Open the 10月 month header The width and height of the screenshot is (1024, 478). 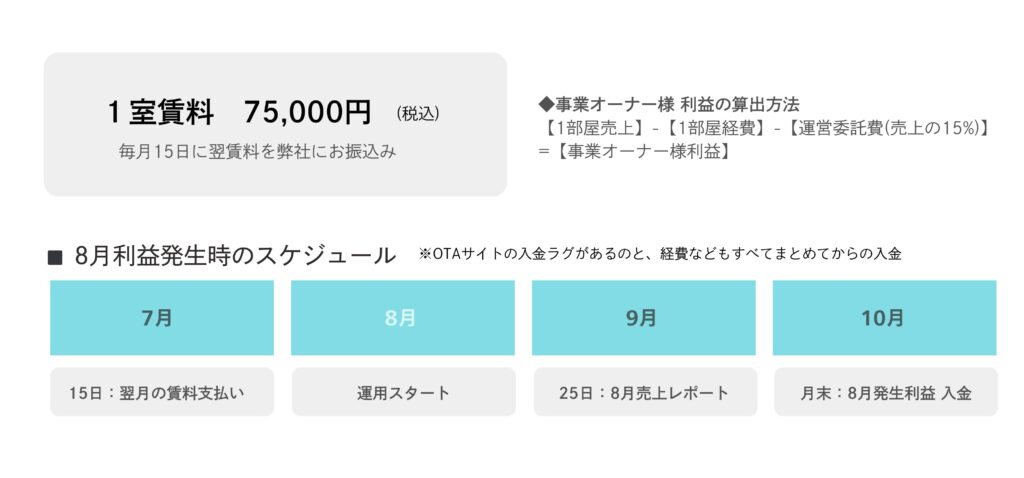[884, 318]
